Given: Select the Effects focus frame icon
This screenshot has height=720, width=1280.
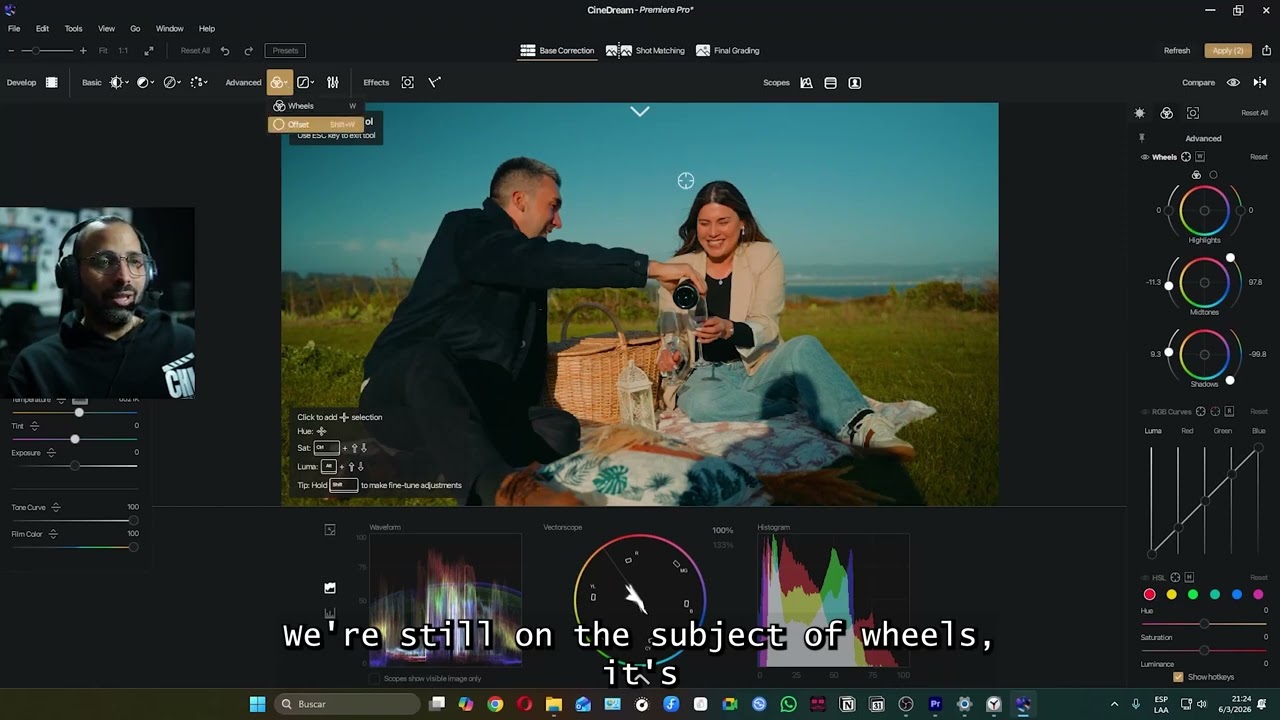Looking at the screenshot, I should [407, 82].
